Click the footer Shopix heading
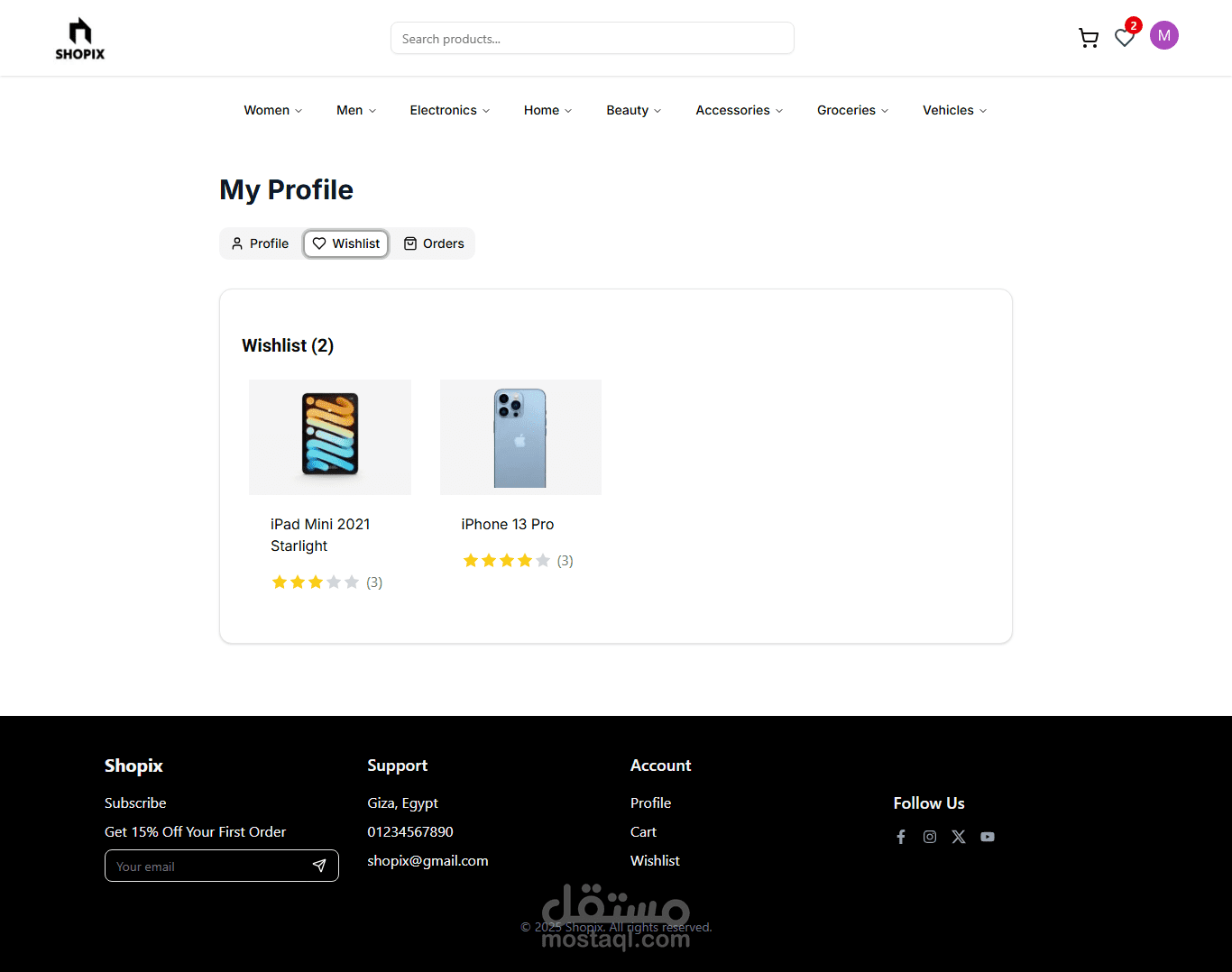This screenshot has width=1232, height=972. pos(133,766)
